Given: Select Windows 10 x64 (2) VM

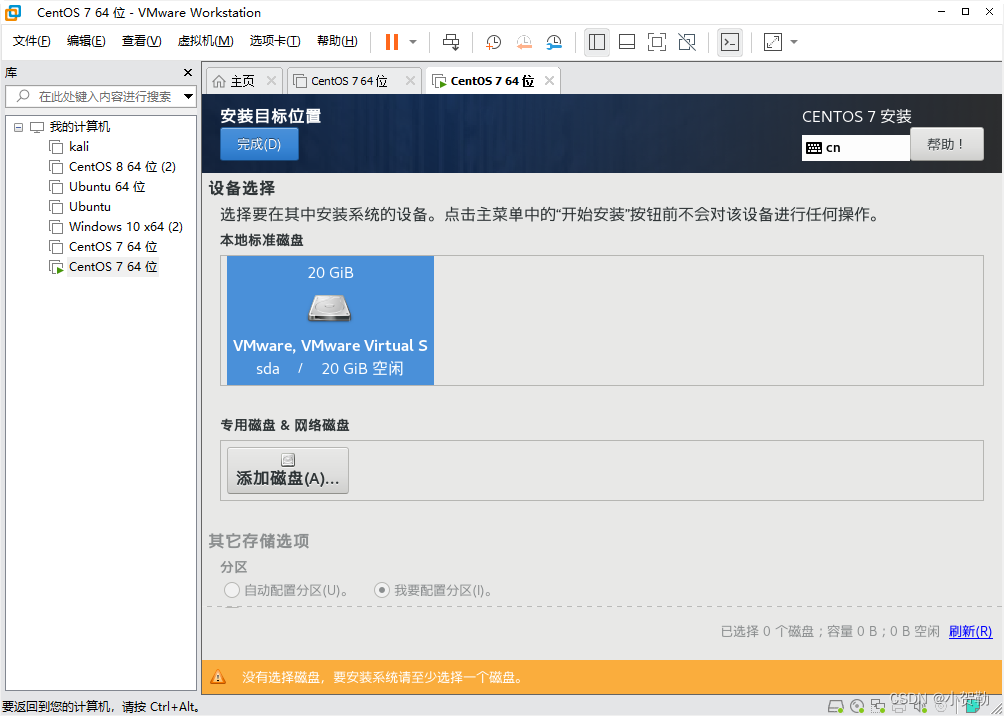Looking at the screenshot, I should (x=126, y=227).
